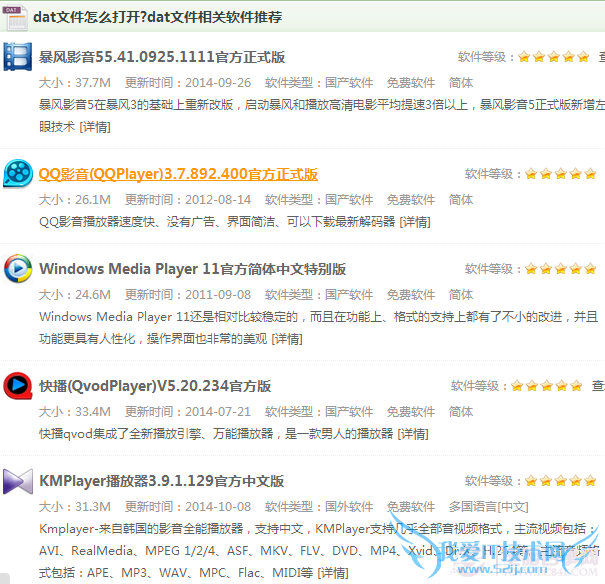Click 软件类型：国外软件 in KMPlayer row

tap(319, 507)
